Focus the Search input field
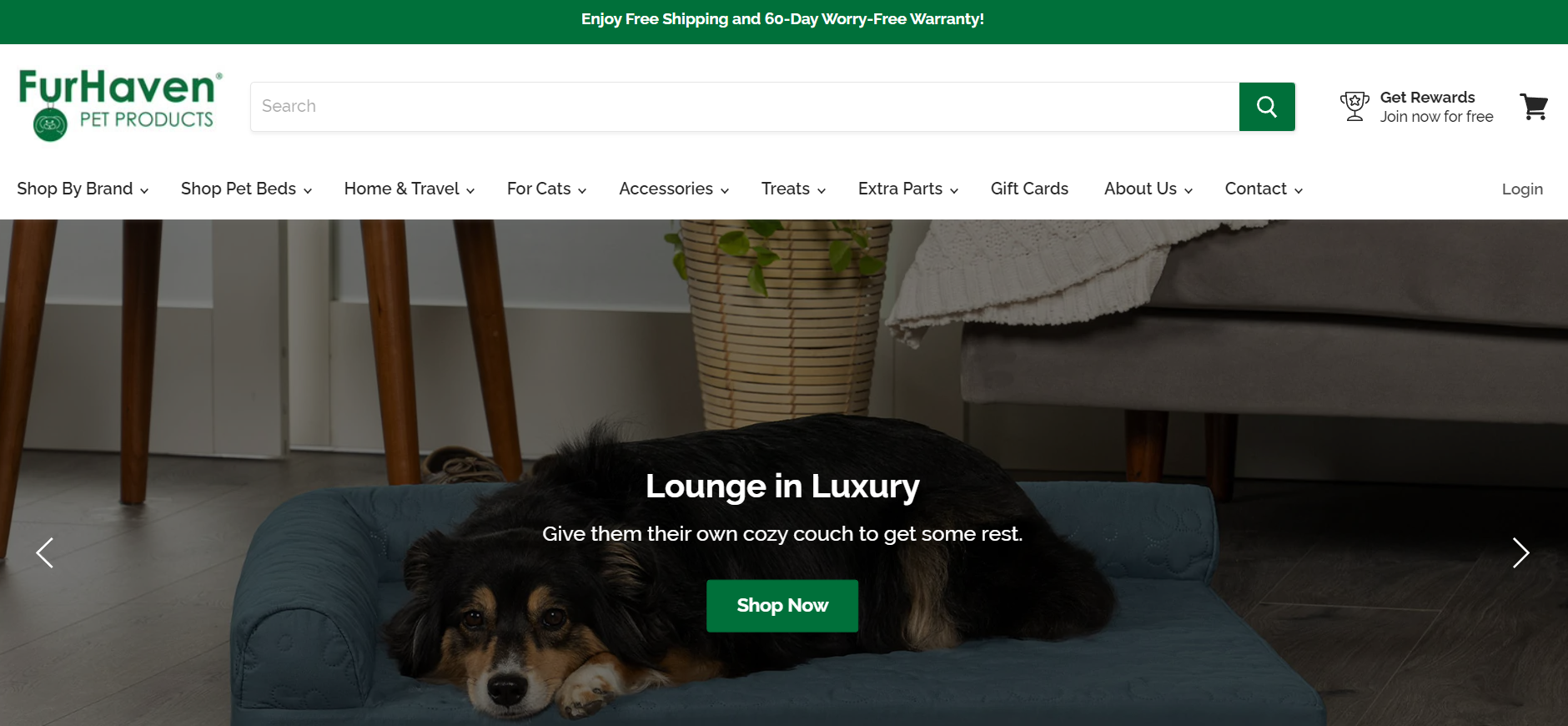The width and height of the screenshot is (1568, 726). pyautogui.click(x=745, y=107)
